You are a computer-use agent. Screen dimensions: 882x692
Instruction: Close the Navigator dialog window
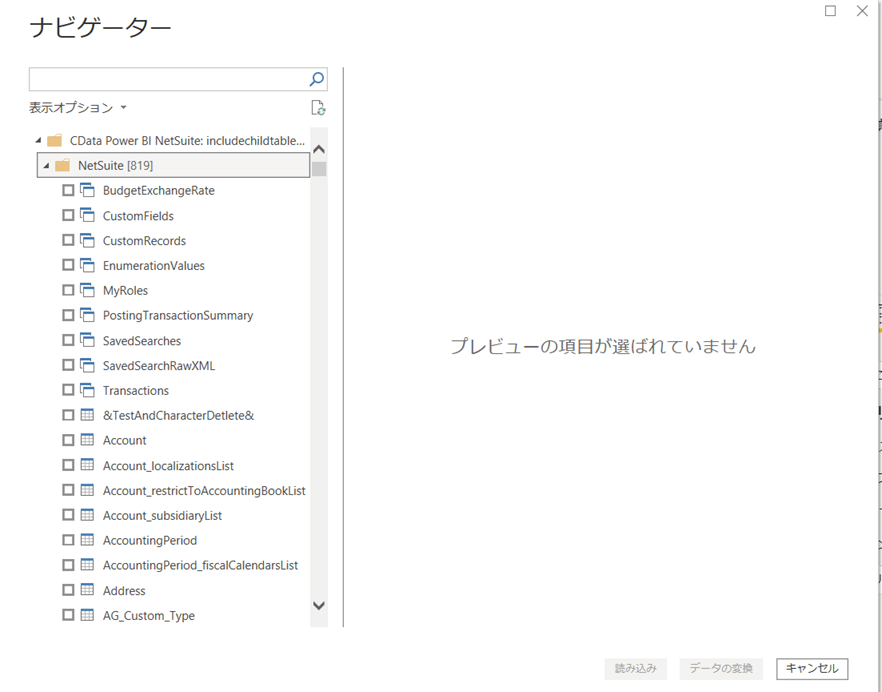coord(862,11)
